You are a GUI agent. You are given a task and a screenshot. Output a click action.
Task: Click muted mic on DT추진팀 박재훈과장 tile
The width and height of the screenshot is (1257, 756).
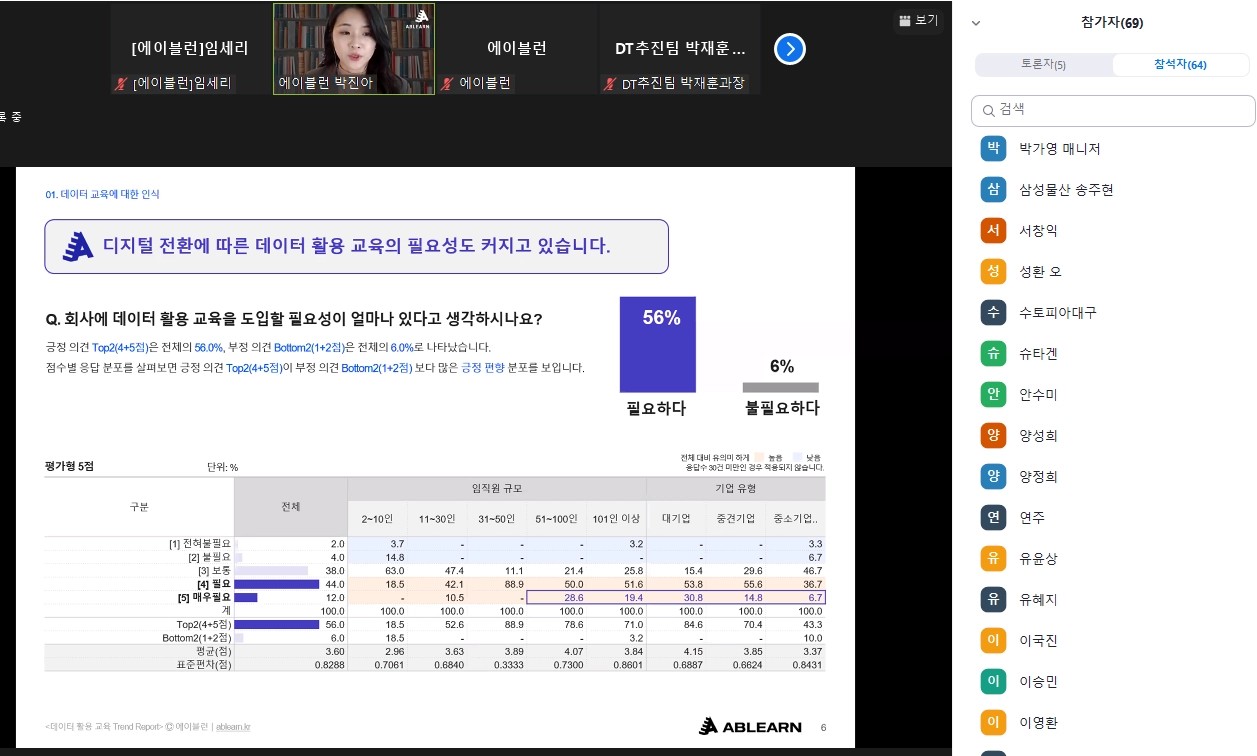coord(610,84)
